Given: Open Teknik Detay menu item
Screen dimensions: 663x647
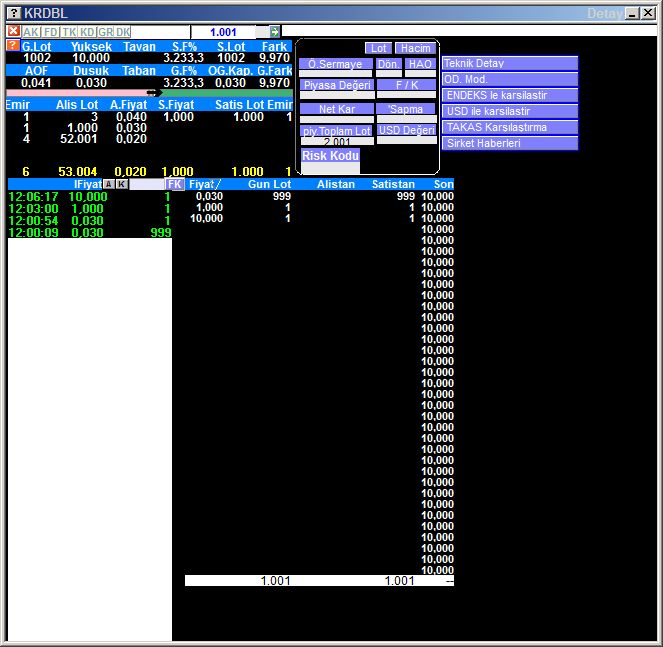Looking at the screenshot, I should pos(510,63).
